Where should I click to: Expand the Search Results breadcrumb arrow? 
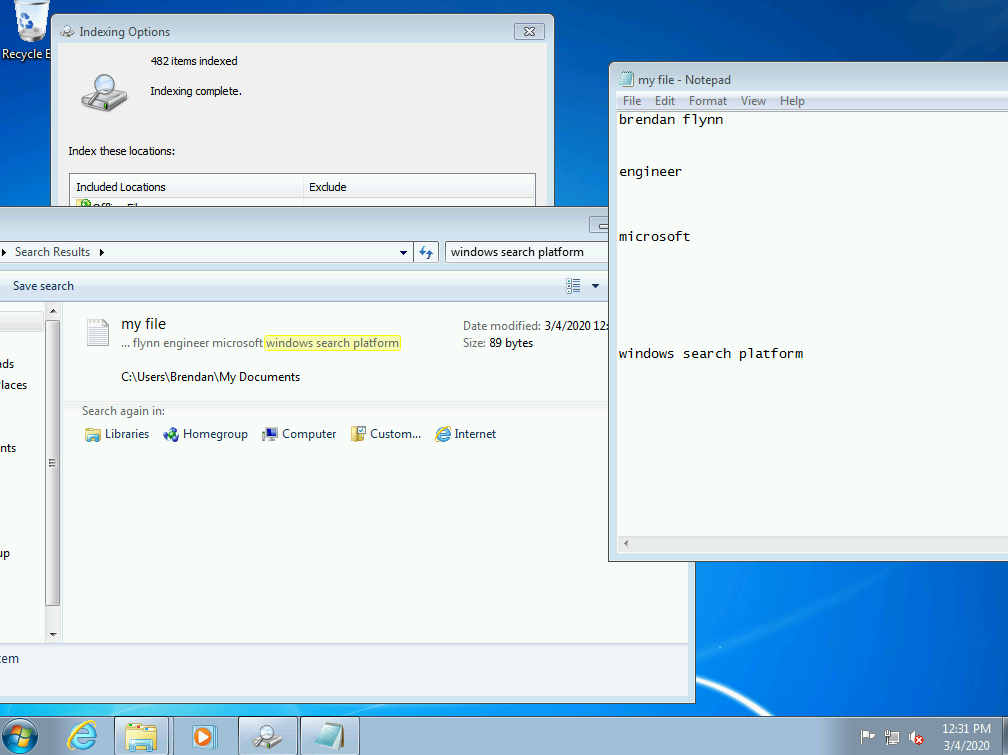pos(102,252)
